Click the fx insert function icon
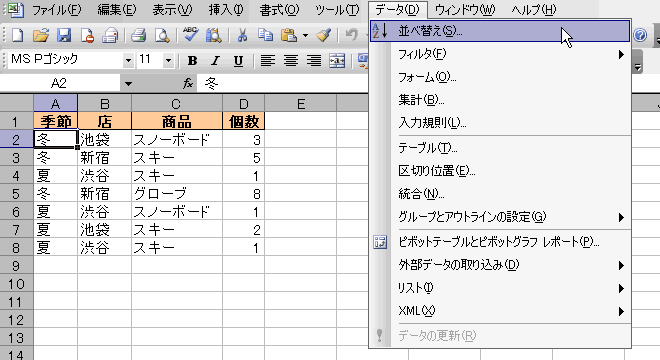Image resolution: width=660 pixels, height=360 pixels. pyautogui.click(x=188, y=83)
